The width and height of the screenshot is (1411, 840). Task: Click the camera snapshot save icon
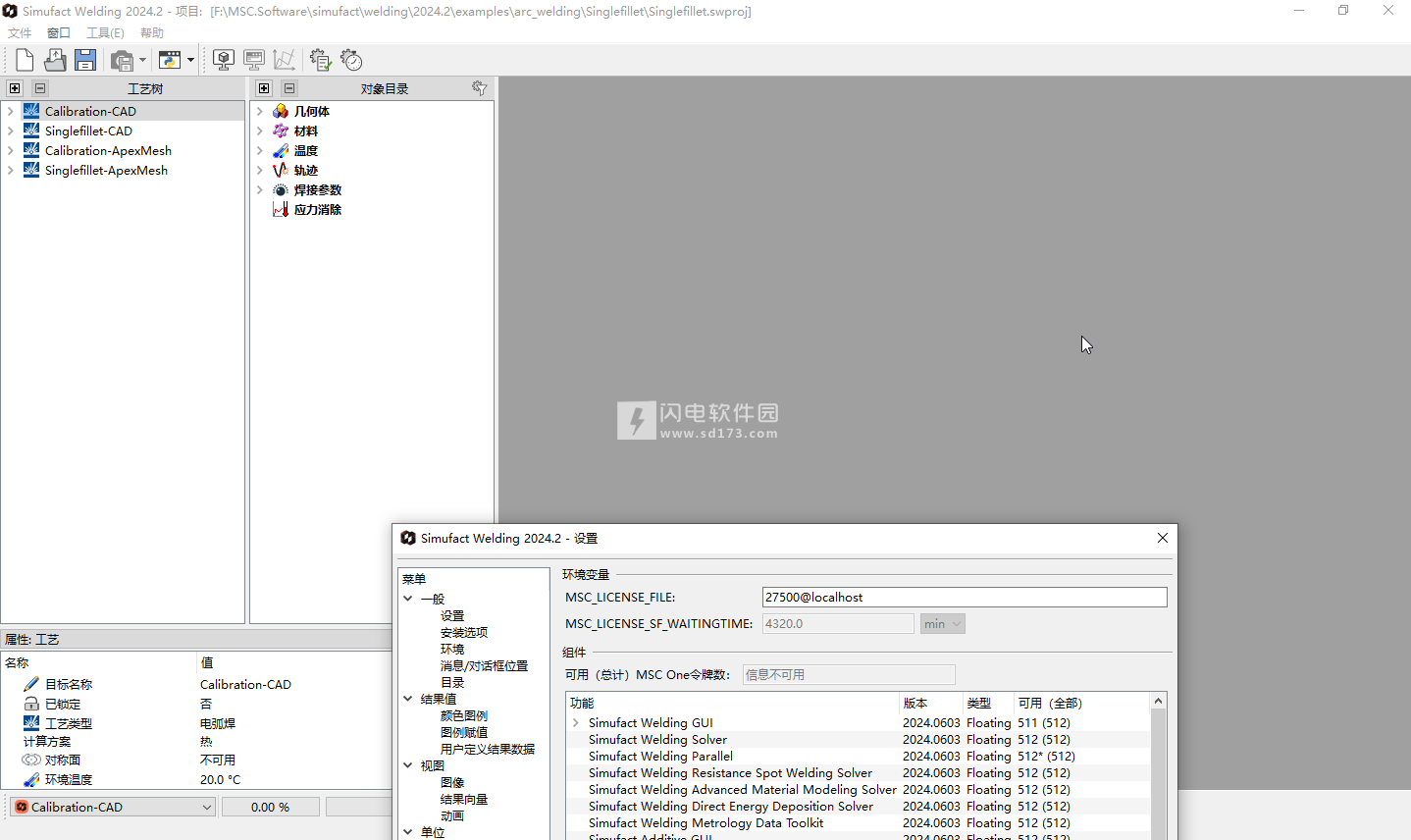pos(122,61)
